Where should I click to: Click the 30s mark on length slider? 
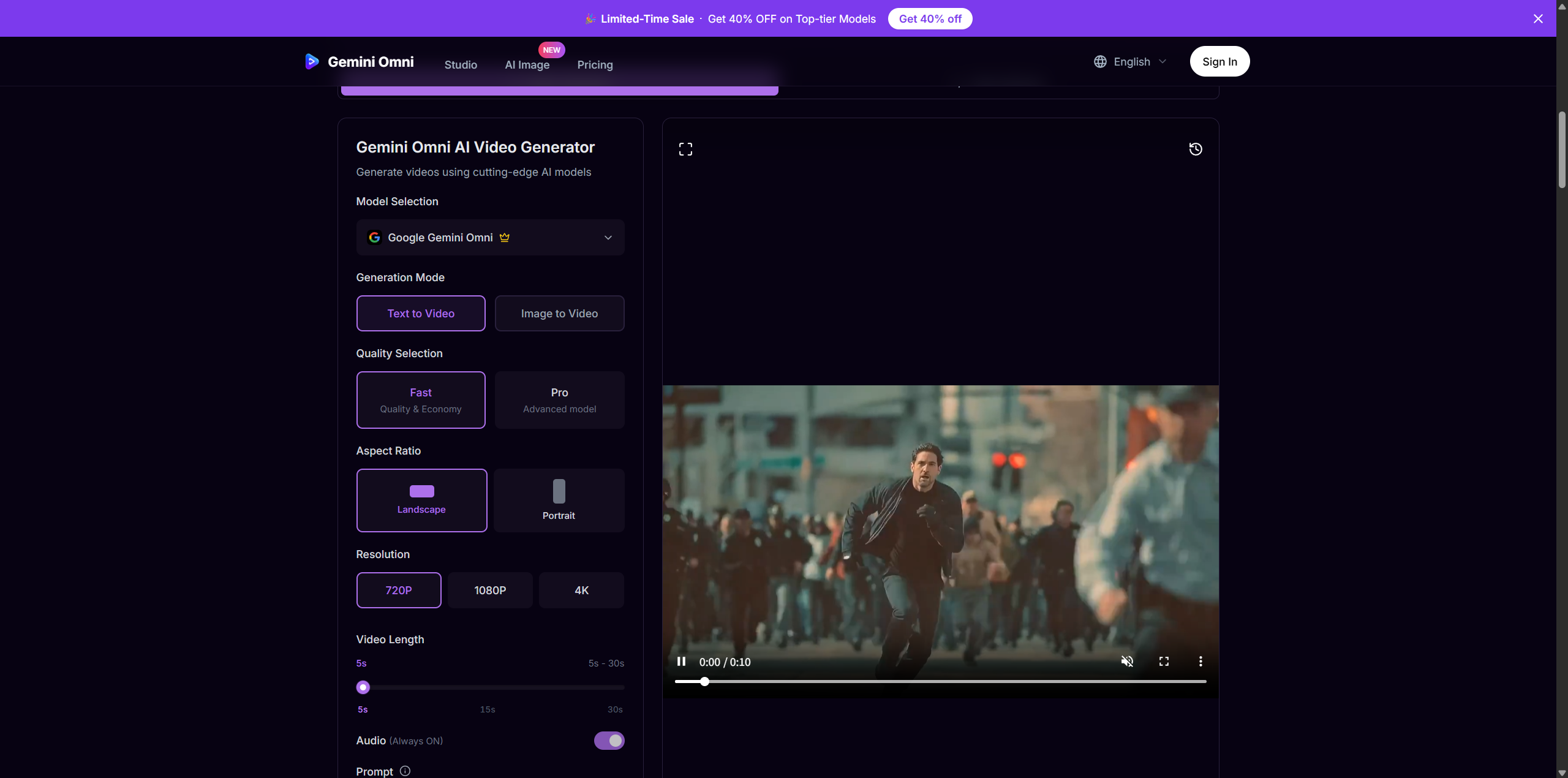click(x=615, y=709)
